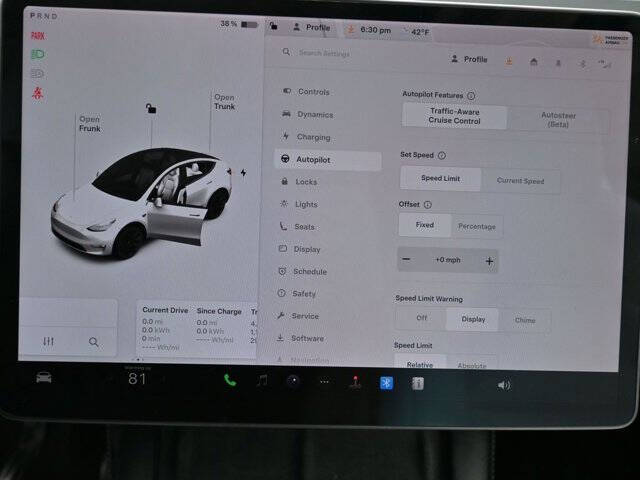
Task: Open the HomeLink house icon
Action: pos(533,62)
